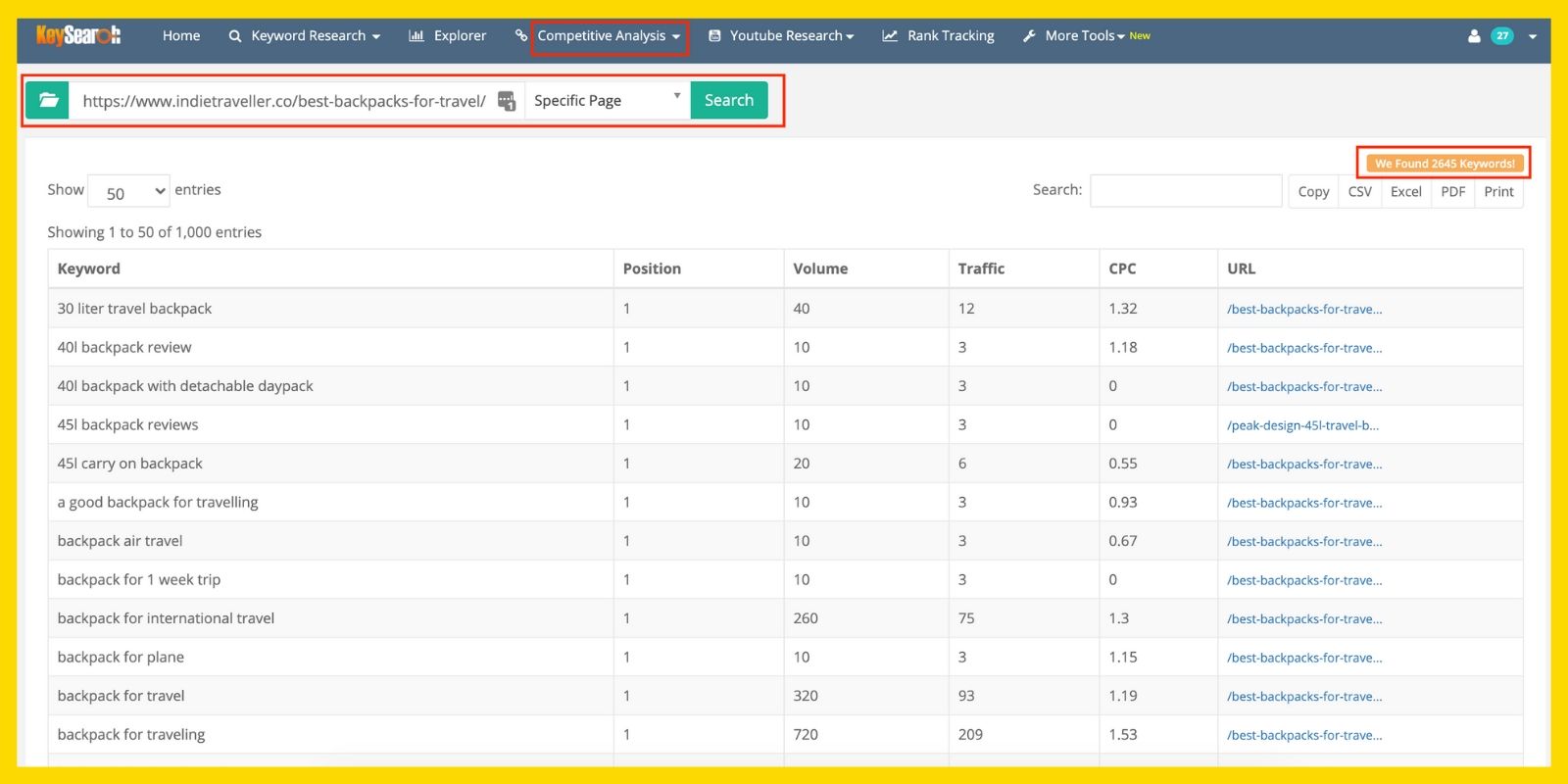Click volume value 260

coord(806,618)
